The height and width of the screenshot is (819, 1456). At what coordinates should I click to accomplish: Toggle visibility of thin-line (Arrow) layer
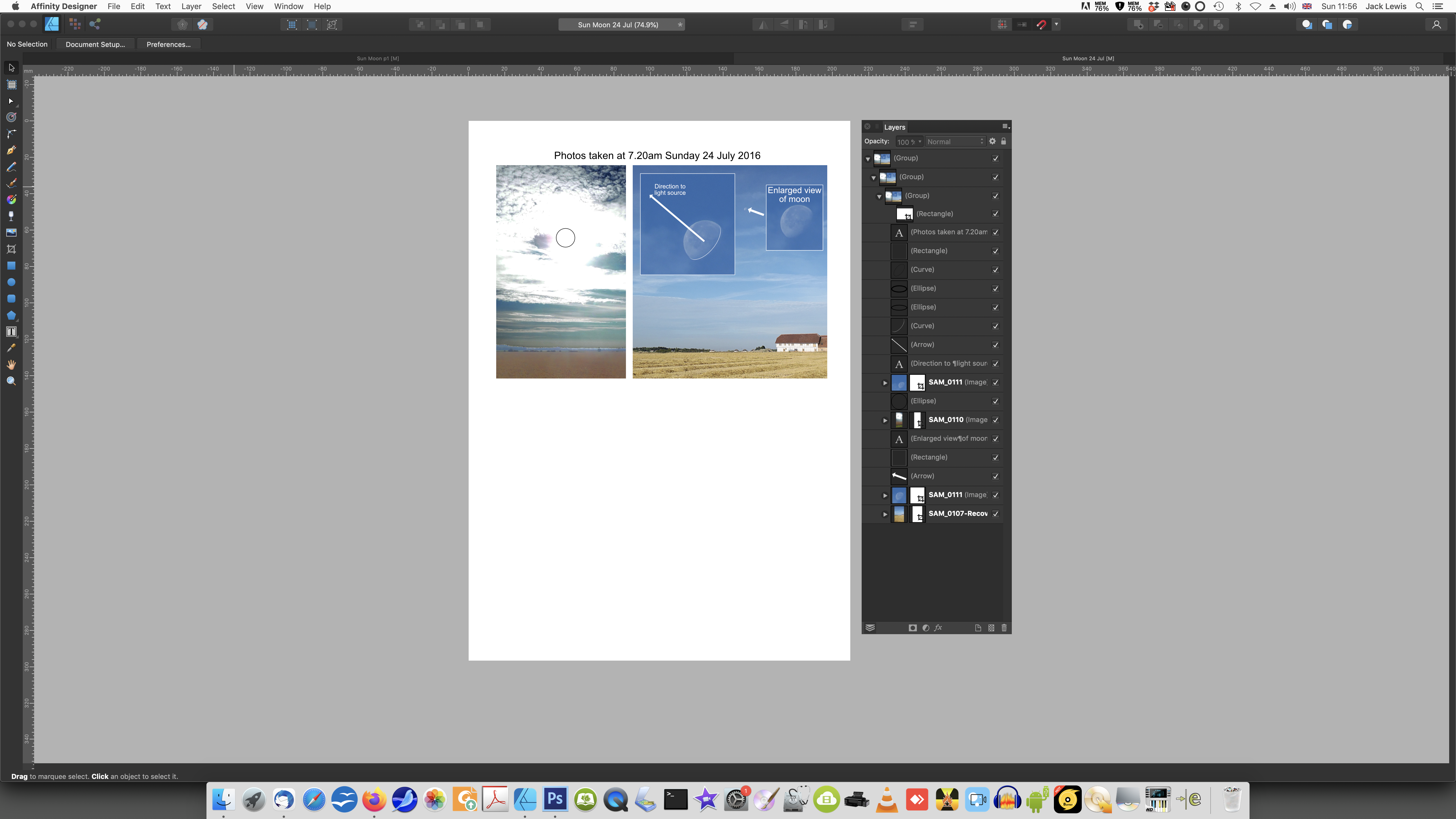[x=995, y=345]
